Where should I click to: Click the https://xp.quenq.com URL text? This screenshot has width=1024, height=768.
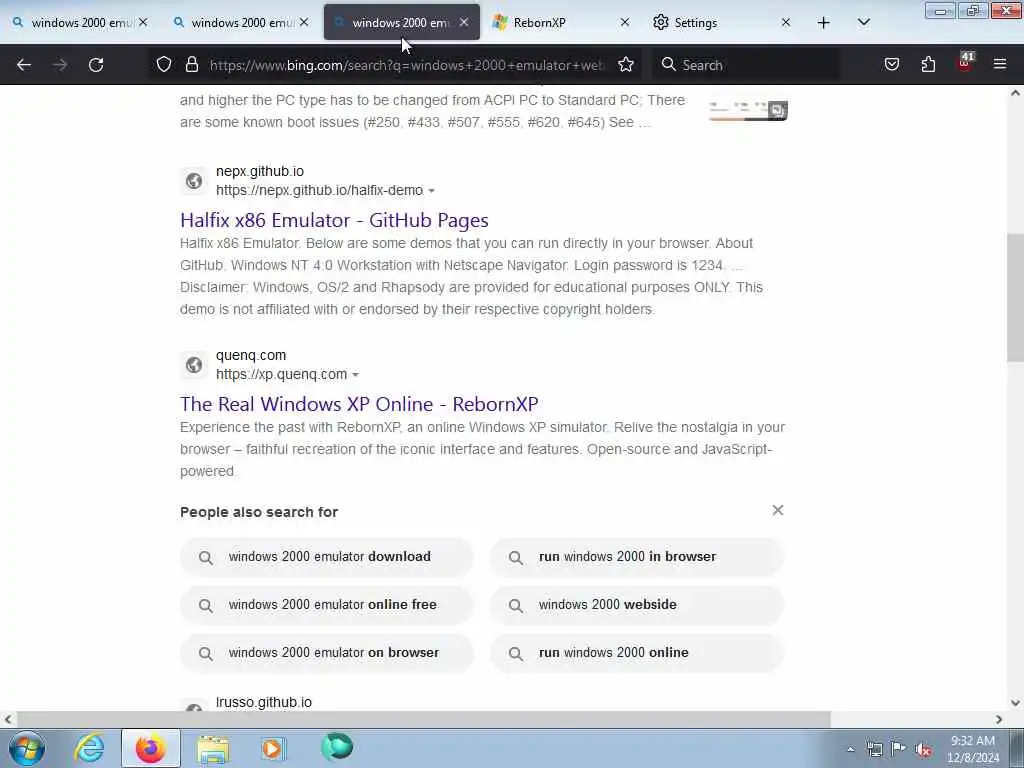pyautogui.click(x=281, y=374)
